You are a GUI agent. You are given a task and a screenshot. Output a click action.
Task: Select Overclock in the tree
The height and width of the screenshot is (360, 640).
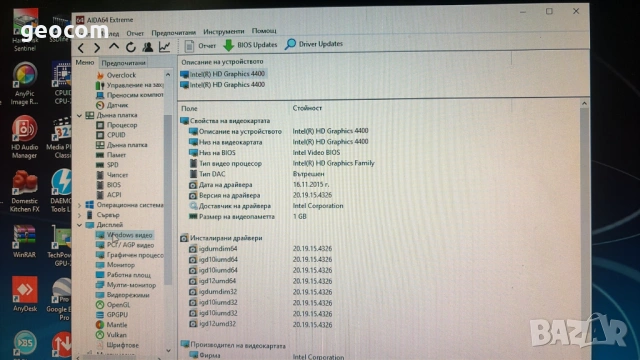tap(116, 75)
